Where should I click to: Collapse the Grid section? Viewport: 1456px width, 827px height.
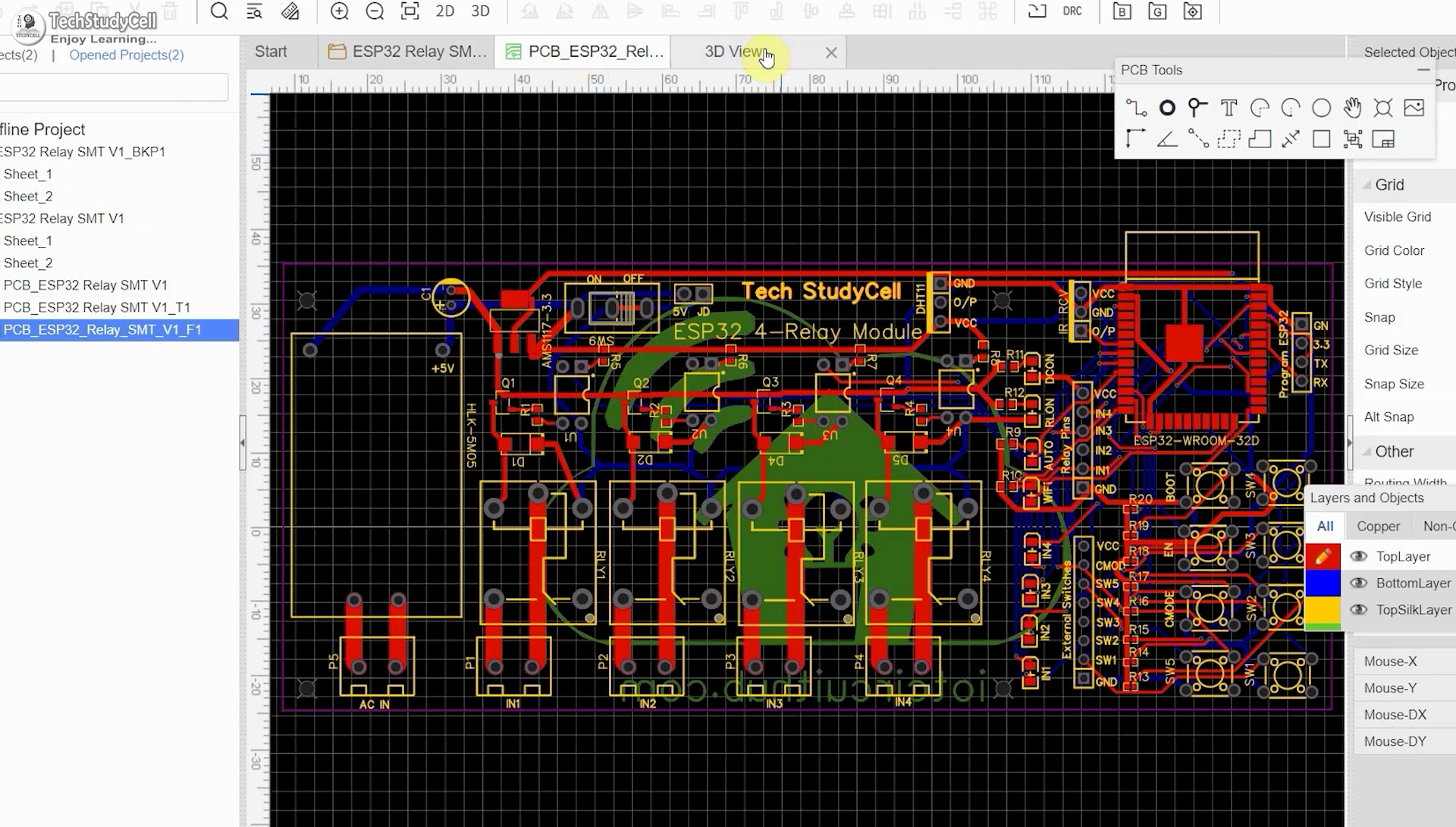click(x=1367, y=185)
